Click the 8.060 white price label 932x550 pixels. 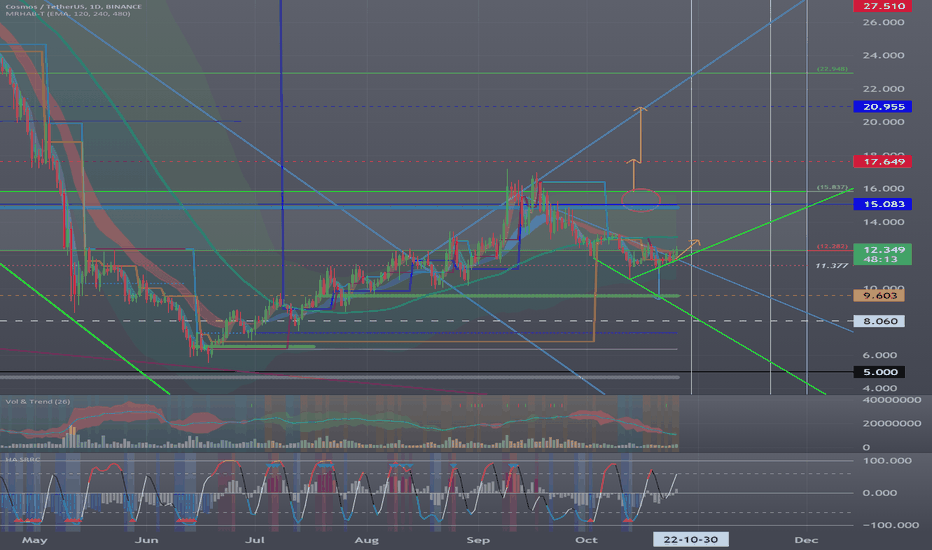[879, 321]
